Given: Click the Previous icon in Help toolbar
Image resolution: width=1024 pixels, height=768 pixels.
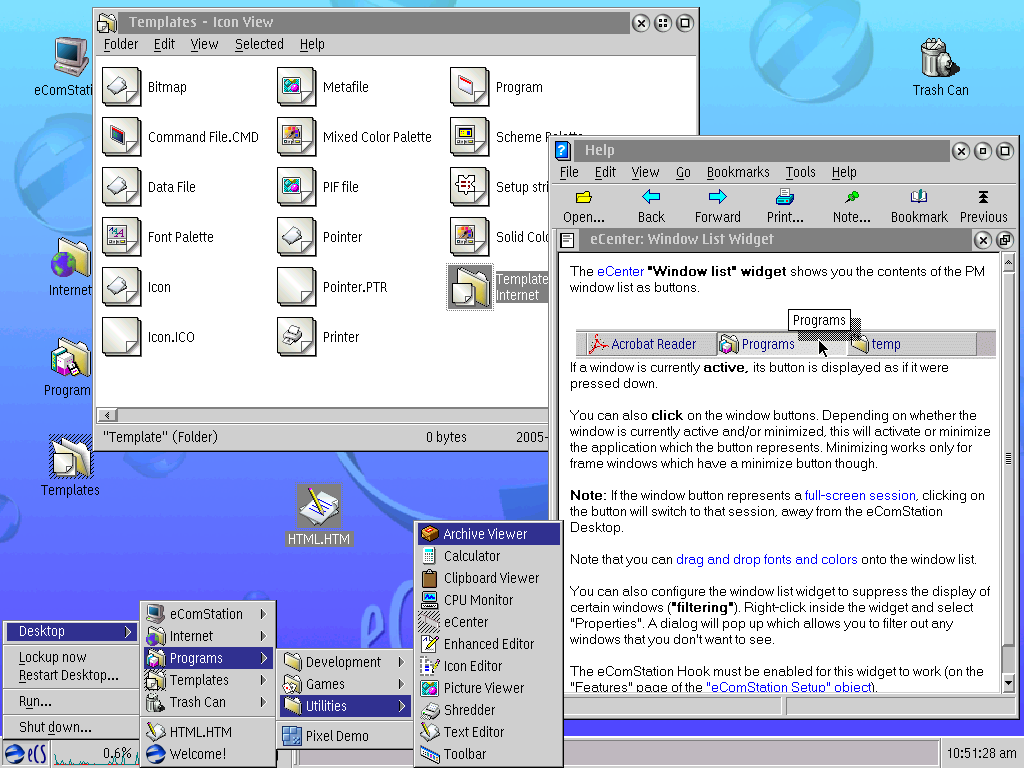Looking at the screenshot, I should coord(983,197).
